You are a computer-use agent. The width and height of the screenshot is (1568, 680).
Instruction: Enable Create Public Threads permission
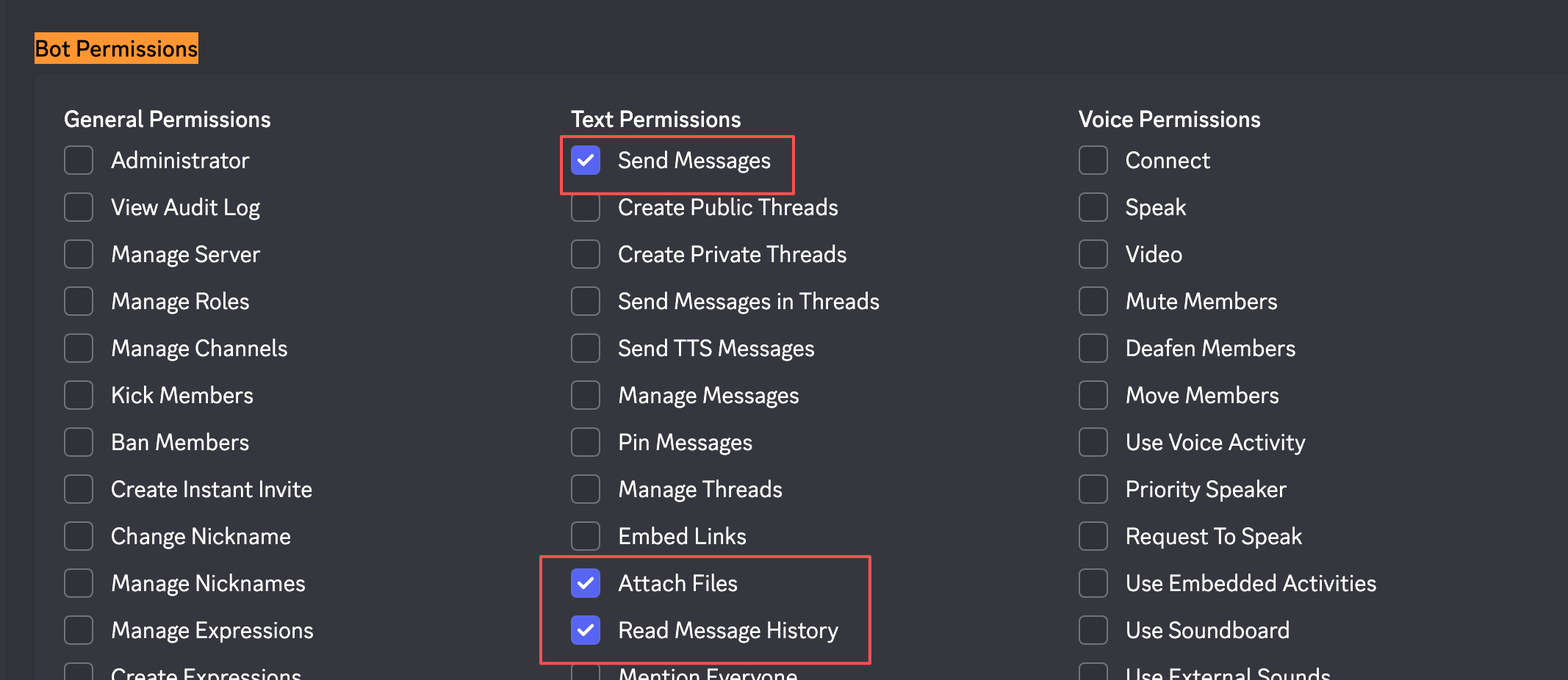tap(586, 209)
